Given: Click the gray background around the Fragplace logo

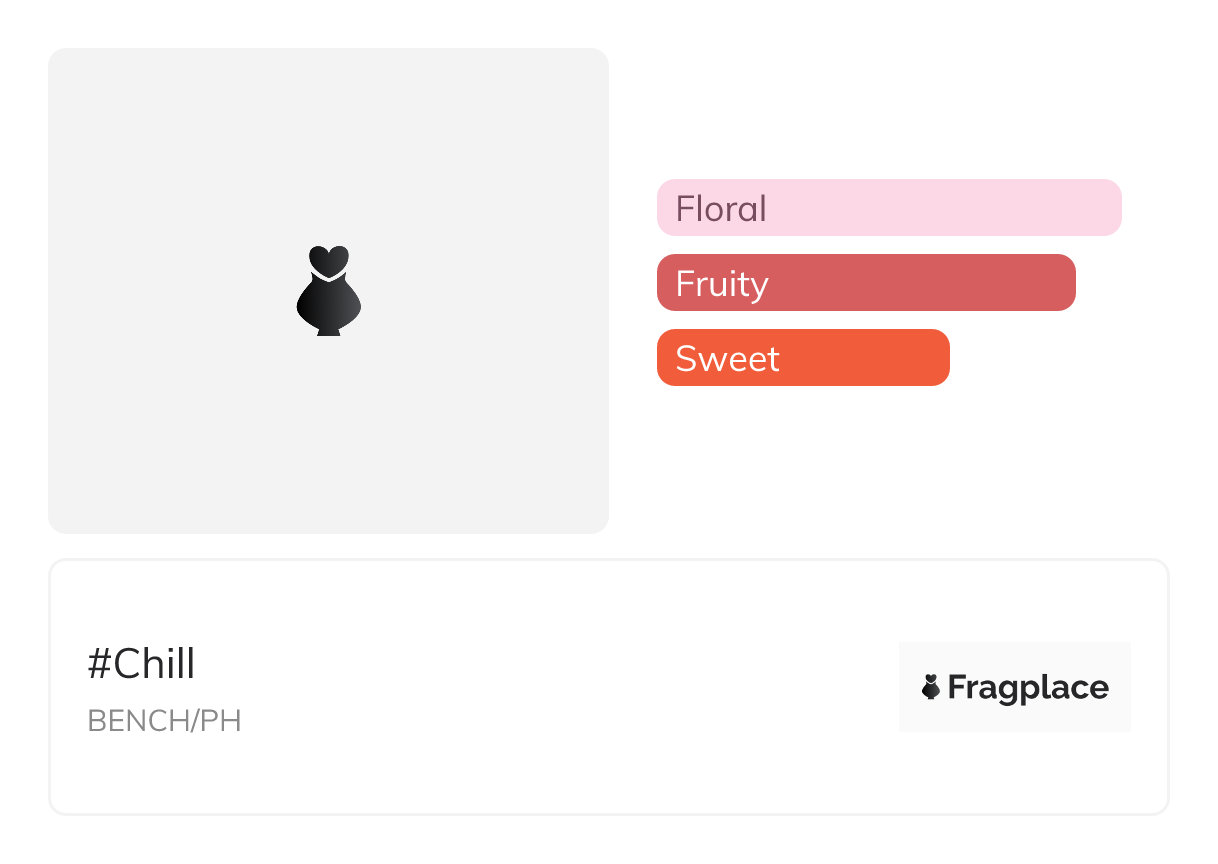Looking at the screenshot, I should [1014, 655].
